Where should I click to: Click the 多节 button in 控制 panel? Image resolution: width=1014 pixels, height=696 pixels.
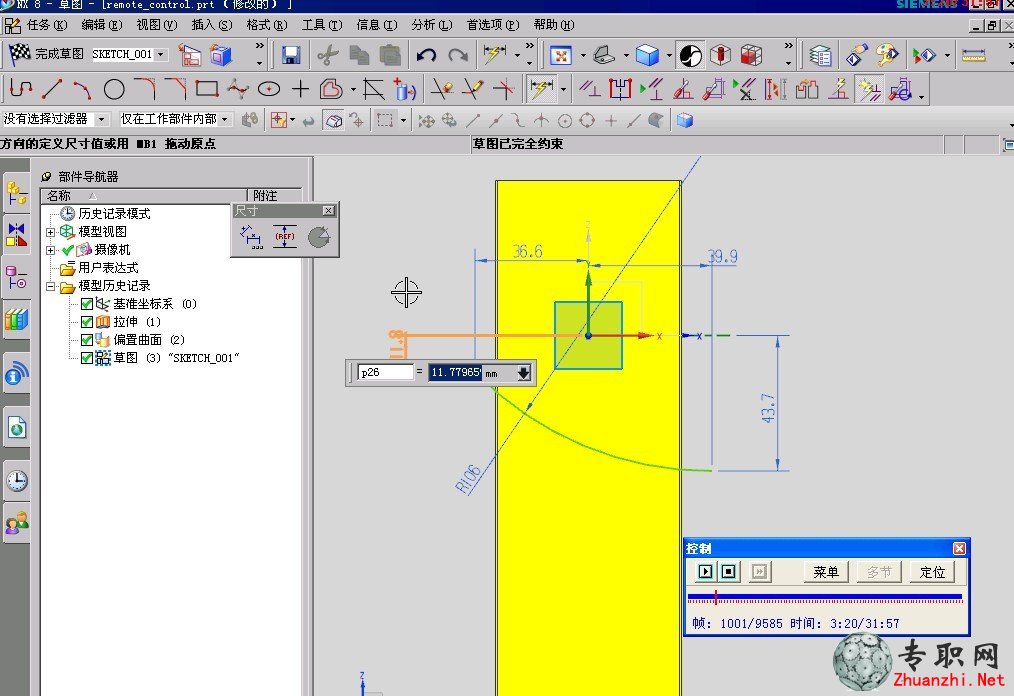(x=879, y=572)
